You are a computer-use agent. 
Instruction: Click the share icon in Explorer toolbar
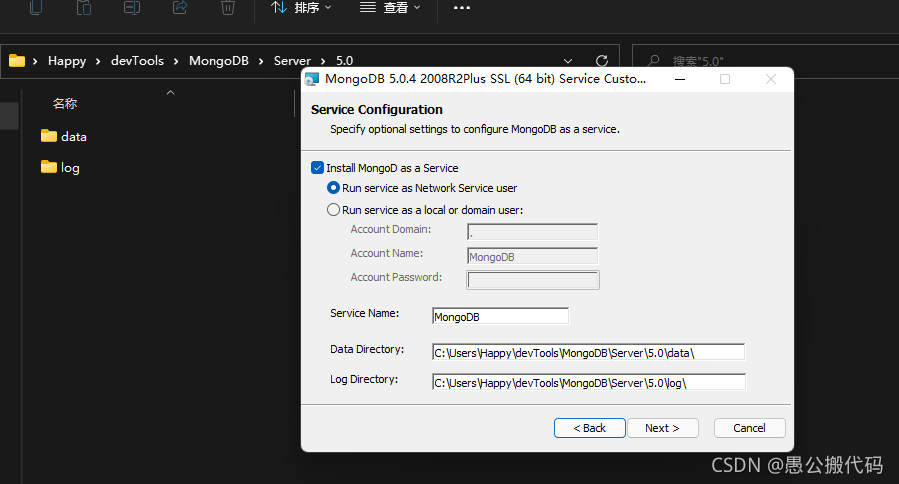180,7
